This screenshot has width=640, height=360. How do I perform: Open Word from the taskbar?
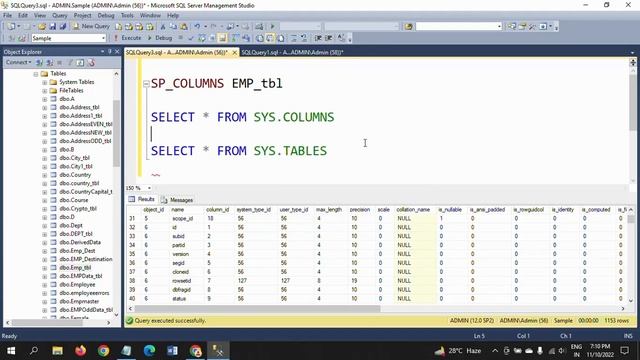click(172, 351)
